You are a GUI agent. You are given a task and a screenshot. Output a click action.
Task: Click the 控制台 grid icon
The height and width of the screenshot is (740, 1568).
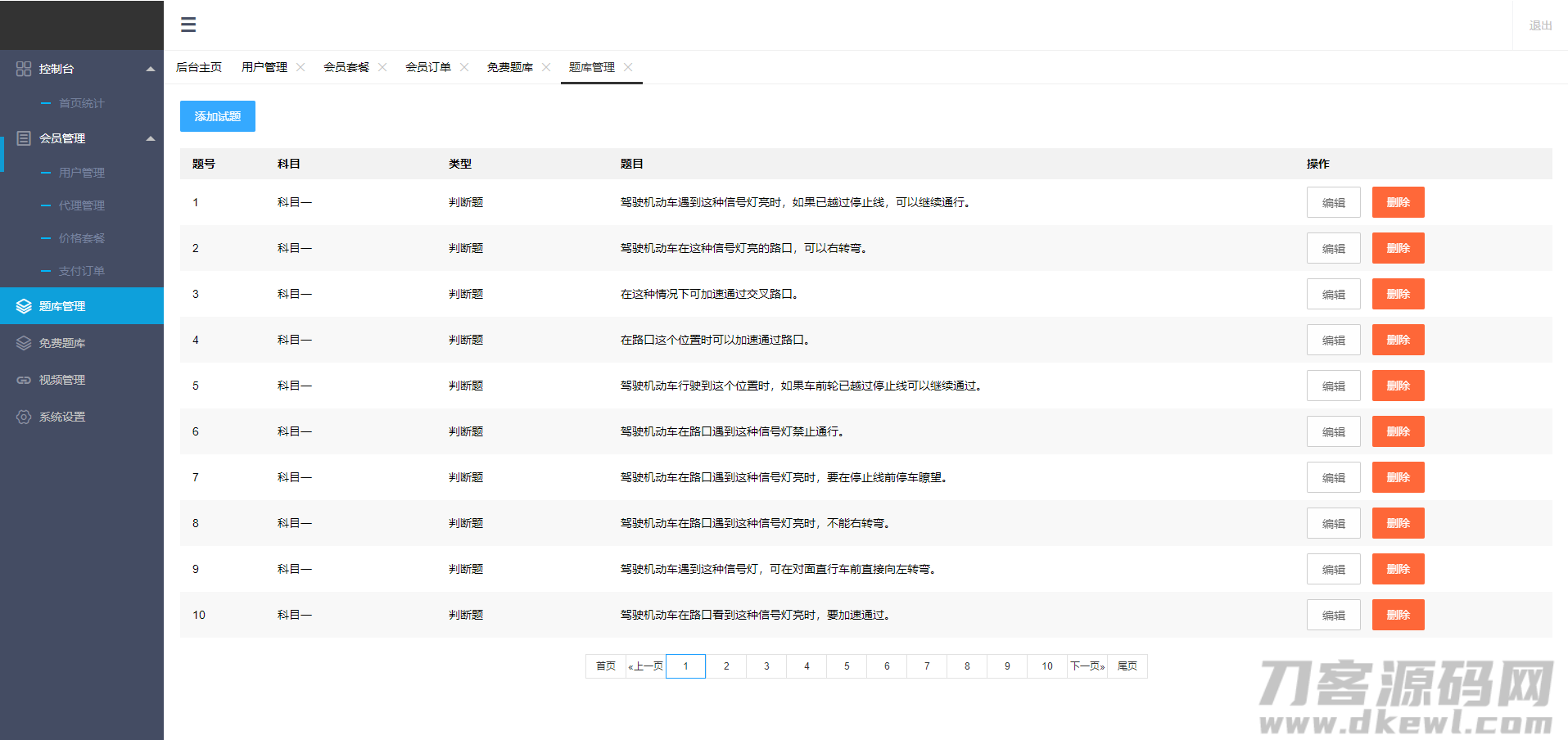tap(24, 69)
